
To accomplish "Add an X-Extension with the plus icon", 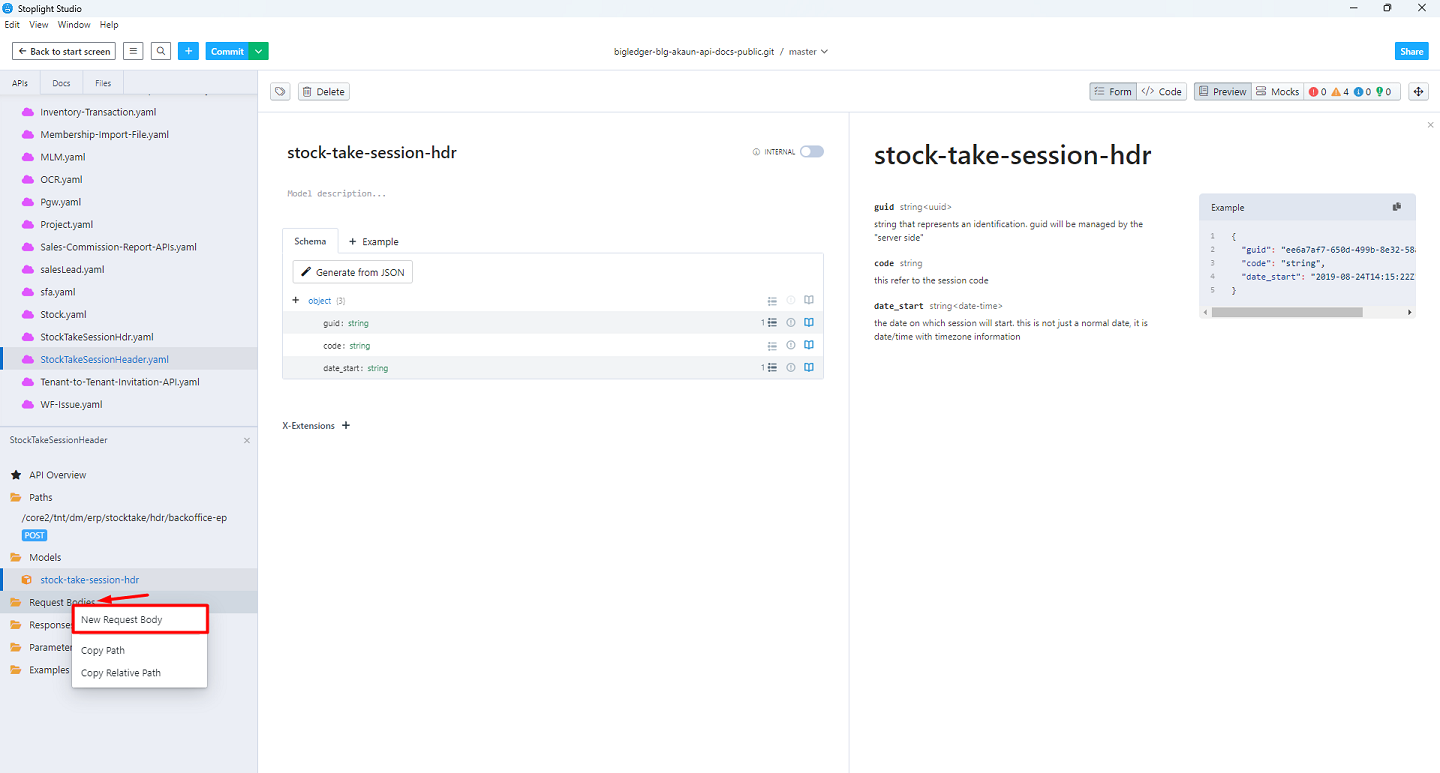I will click(x=346, y=426).
